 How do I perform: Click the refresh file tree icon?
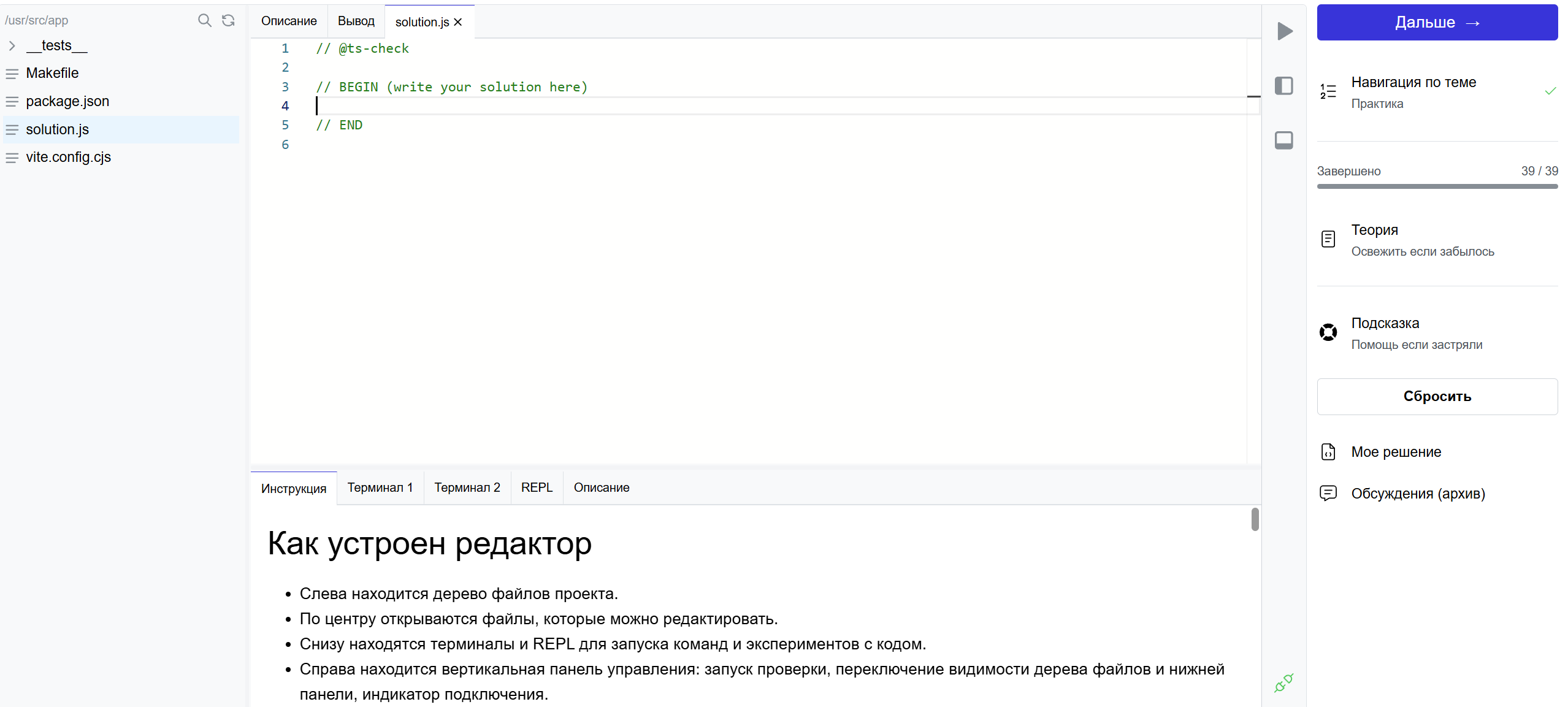pyautogui.click(x=228, y=20)
